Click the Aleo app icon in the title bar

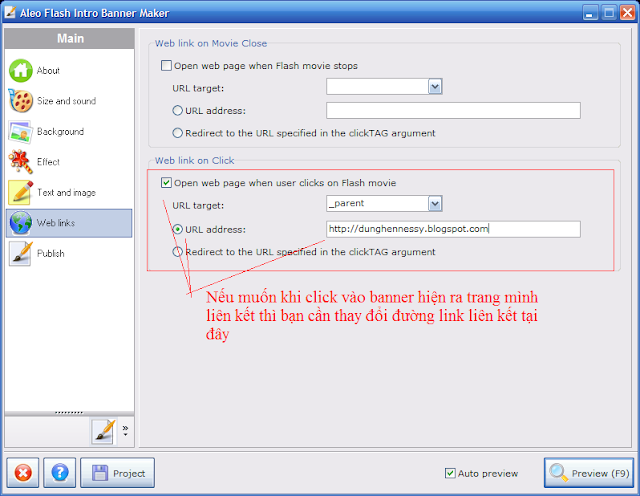coord(10,13)
